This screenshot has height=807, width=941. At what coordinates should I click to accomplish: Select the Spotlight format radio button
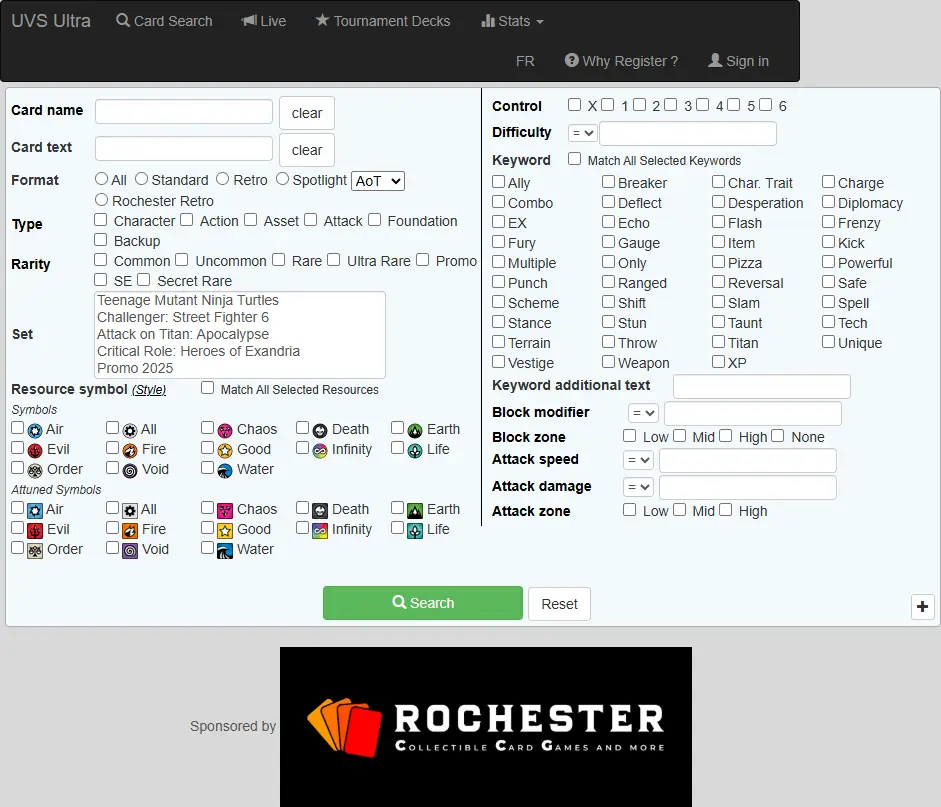pos(283,179)
